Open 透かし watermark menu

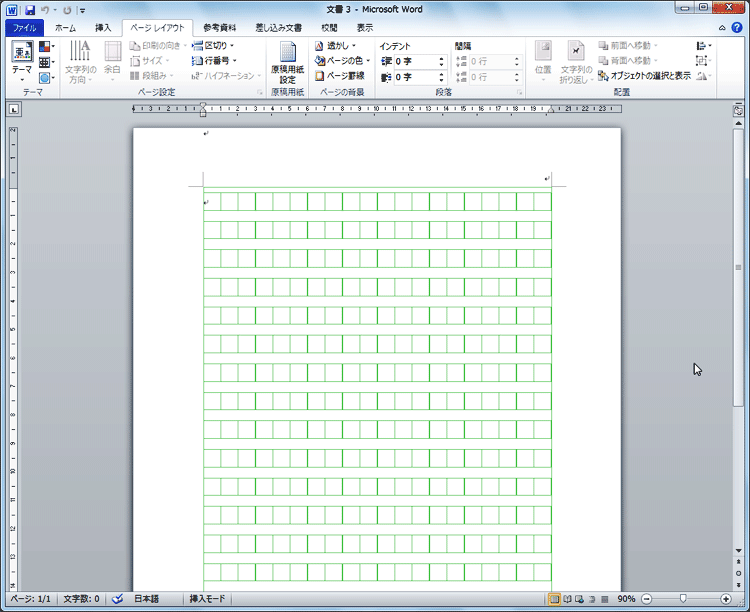(335, 46)
